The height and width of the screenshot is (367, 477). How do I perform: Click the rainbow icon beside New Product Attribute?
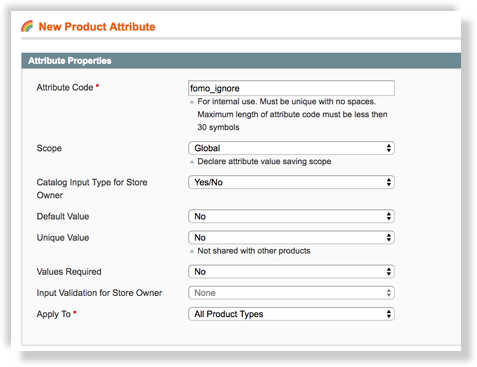tap(27, 26)
